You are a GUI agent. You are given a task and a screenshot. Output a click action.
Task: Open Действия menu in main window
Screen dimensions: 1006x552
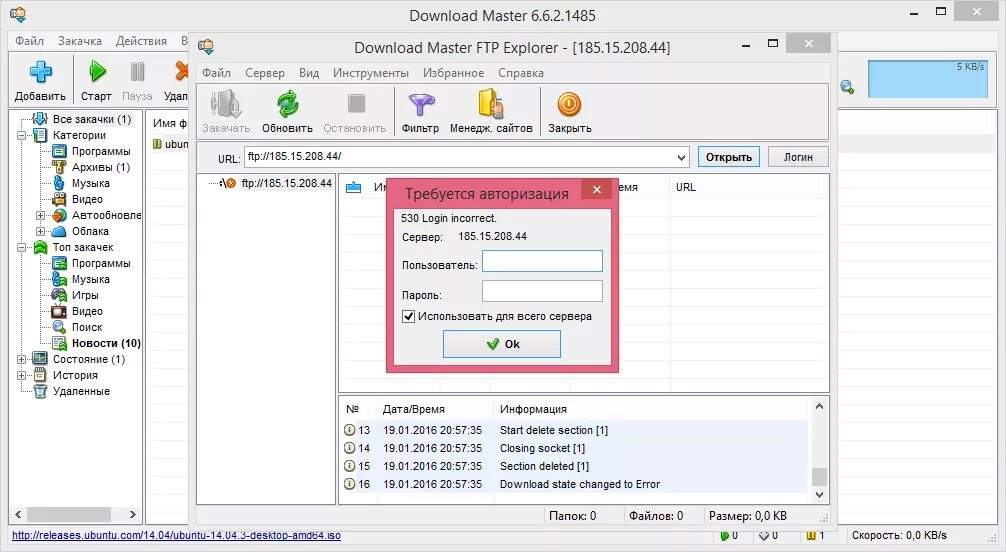coord(141,41)
